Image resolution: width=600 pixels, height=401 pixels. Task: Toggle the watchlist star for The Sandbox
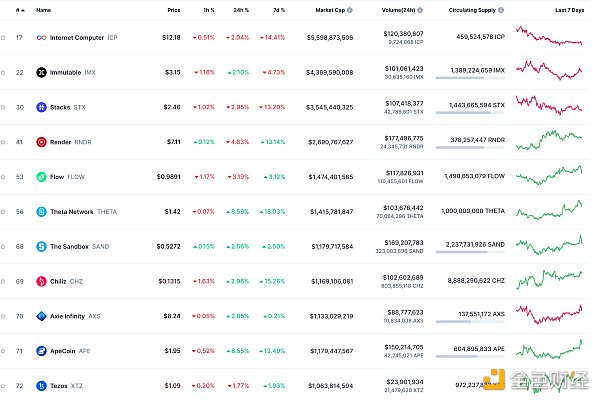coord(4,247)
